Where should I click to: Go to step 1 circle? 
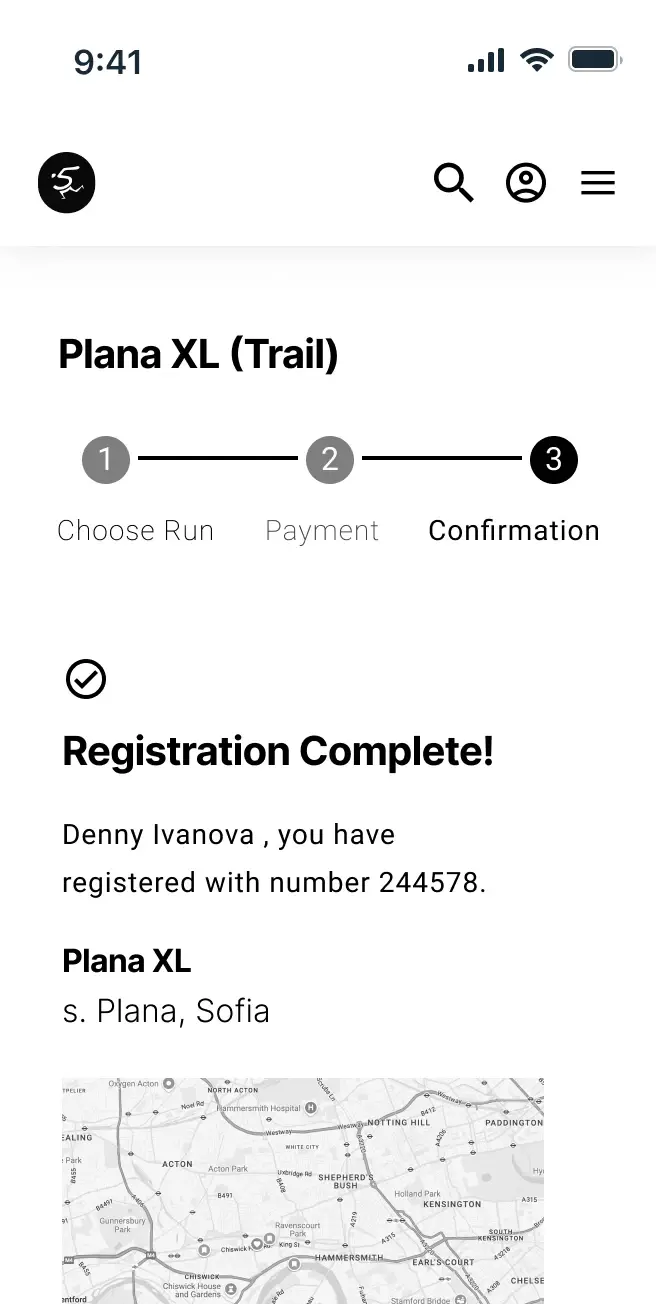click(106, 460)
